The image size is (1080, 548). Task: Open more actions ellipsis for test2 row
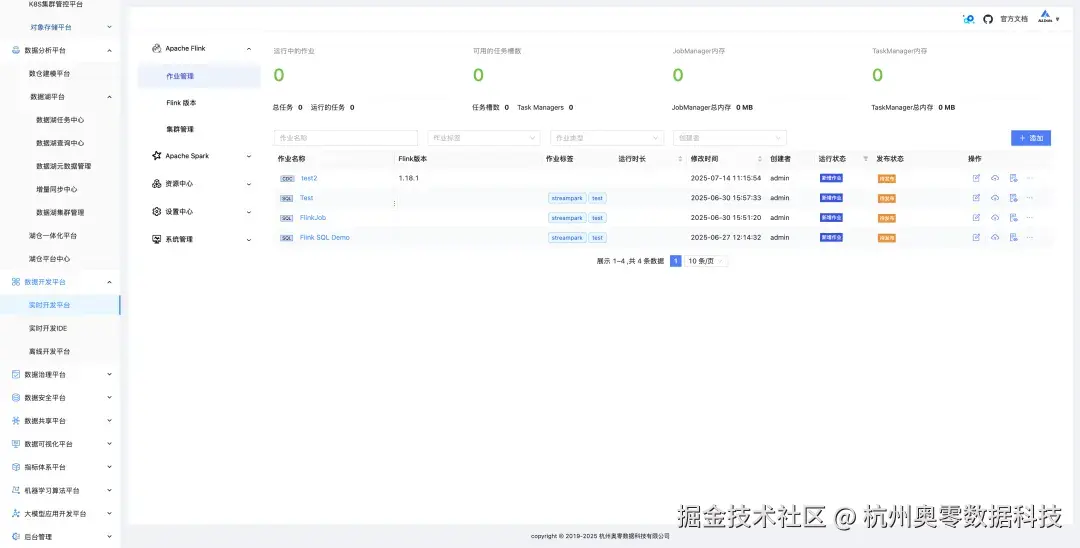(x=1030, y=178)
